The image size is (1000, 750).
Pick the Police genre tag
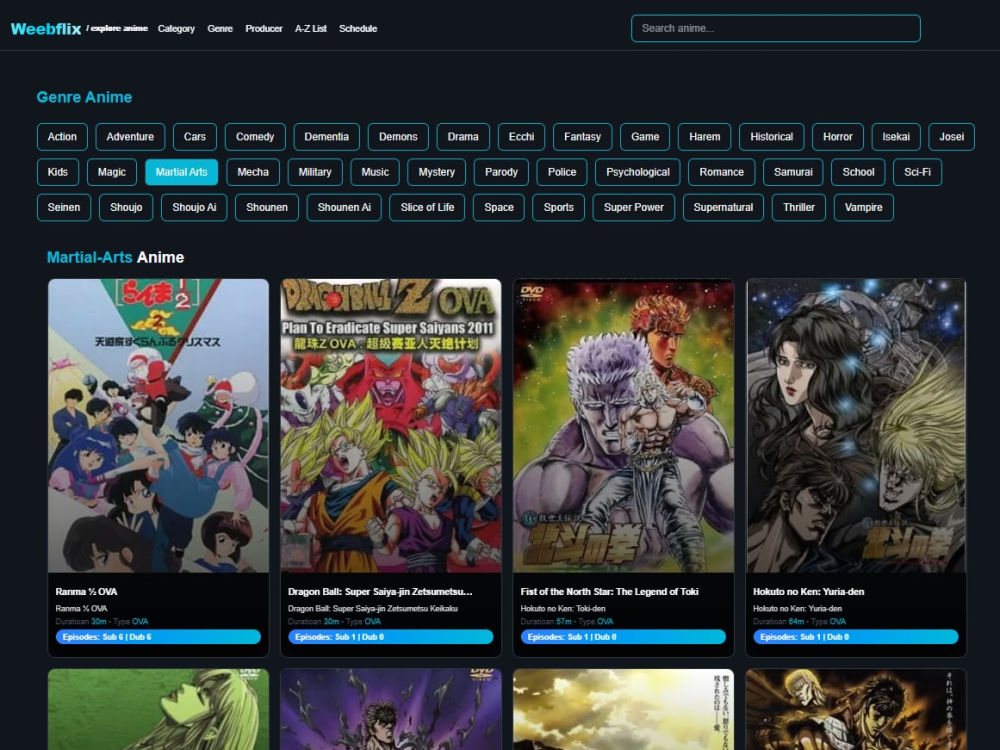click(562, 172)
